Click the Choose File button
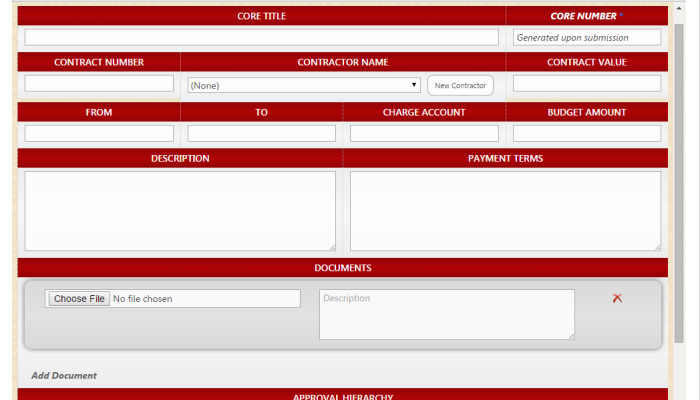 (x=79, y=299)
